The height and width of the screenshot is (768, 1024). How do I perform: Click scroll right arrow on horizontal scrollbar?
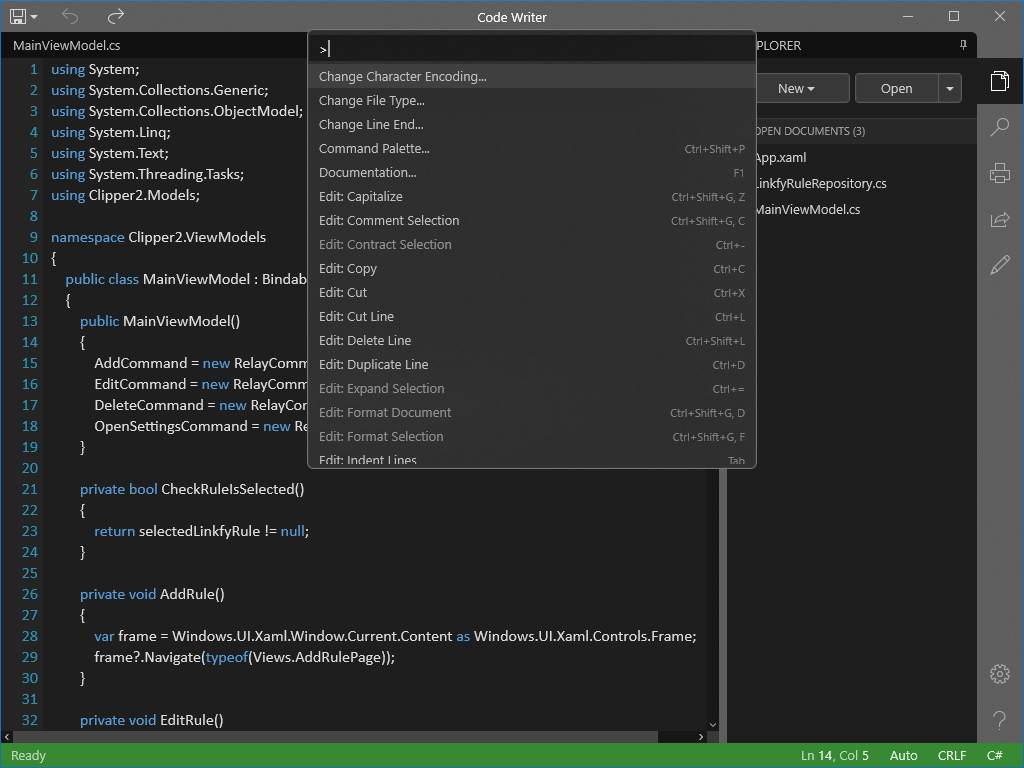tap(701, 737)
